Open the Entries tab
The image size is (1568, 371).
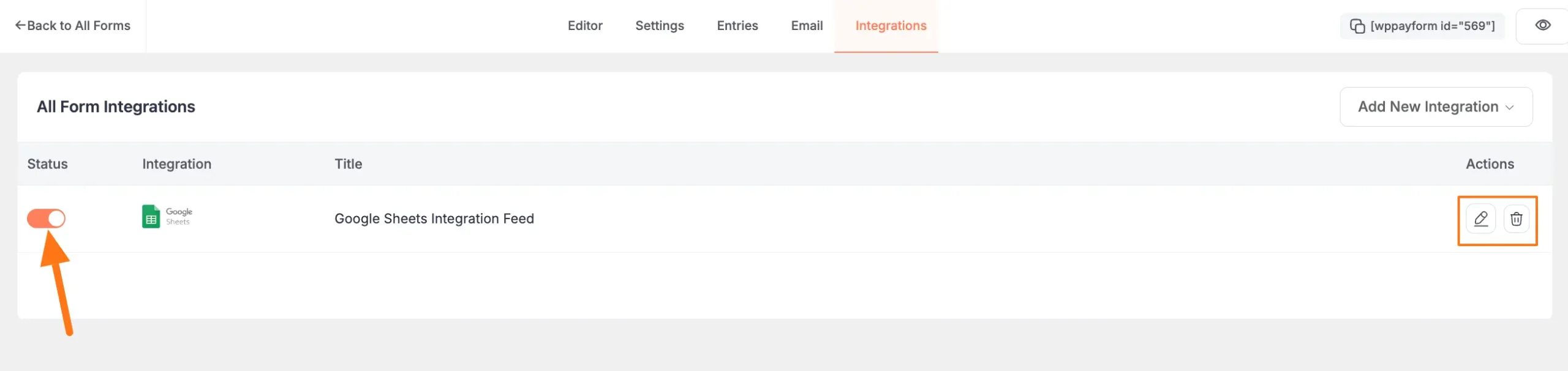tap(737, 26)
